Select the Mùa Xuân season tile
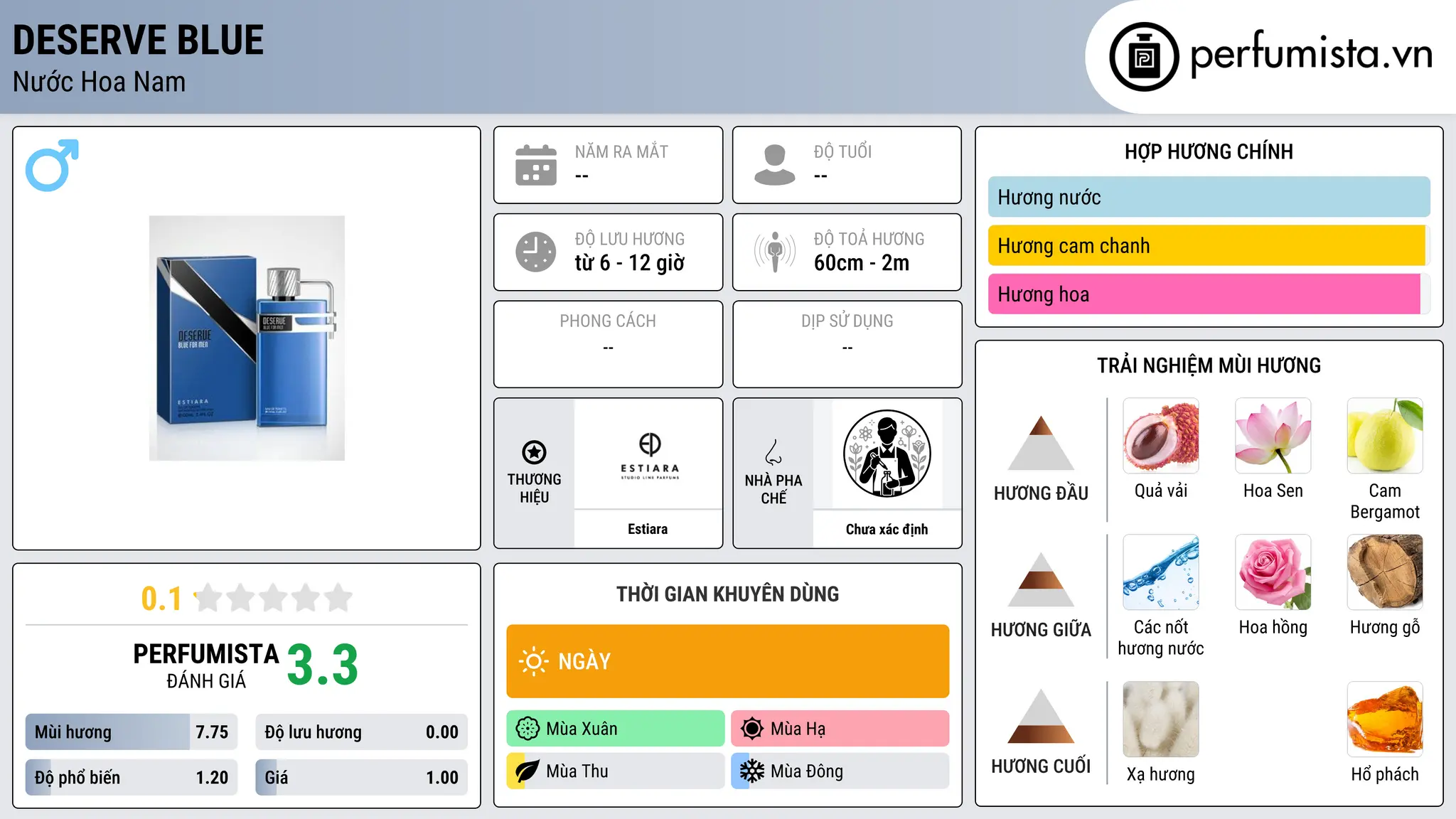Image resolution: width=1456 pixels, height=819 pixels. click(x=616, y=729)
